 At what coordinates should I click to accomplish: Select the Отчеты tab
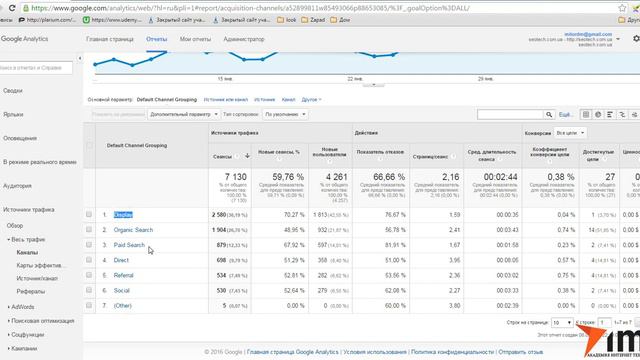point(157,39)
